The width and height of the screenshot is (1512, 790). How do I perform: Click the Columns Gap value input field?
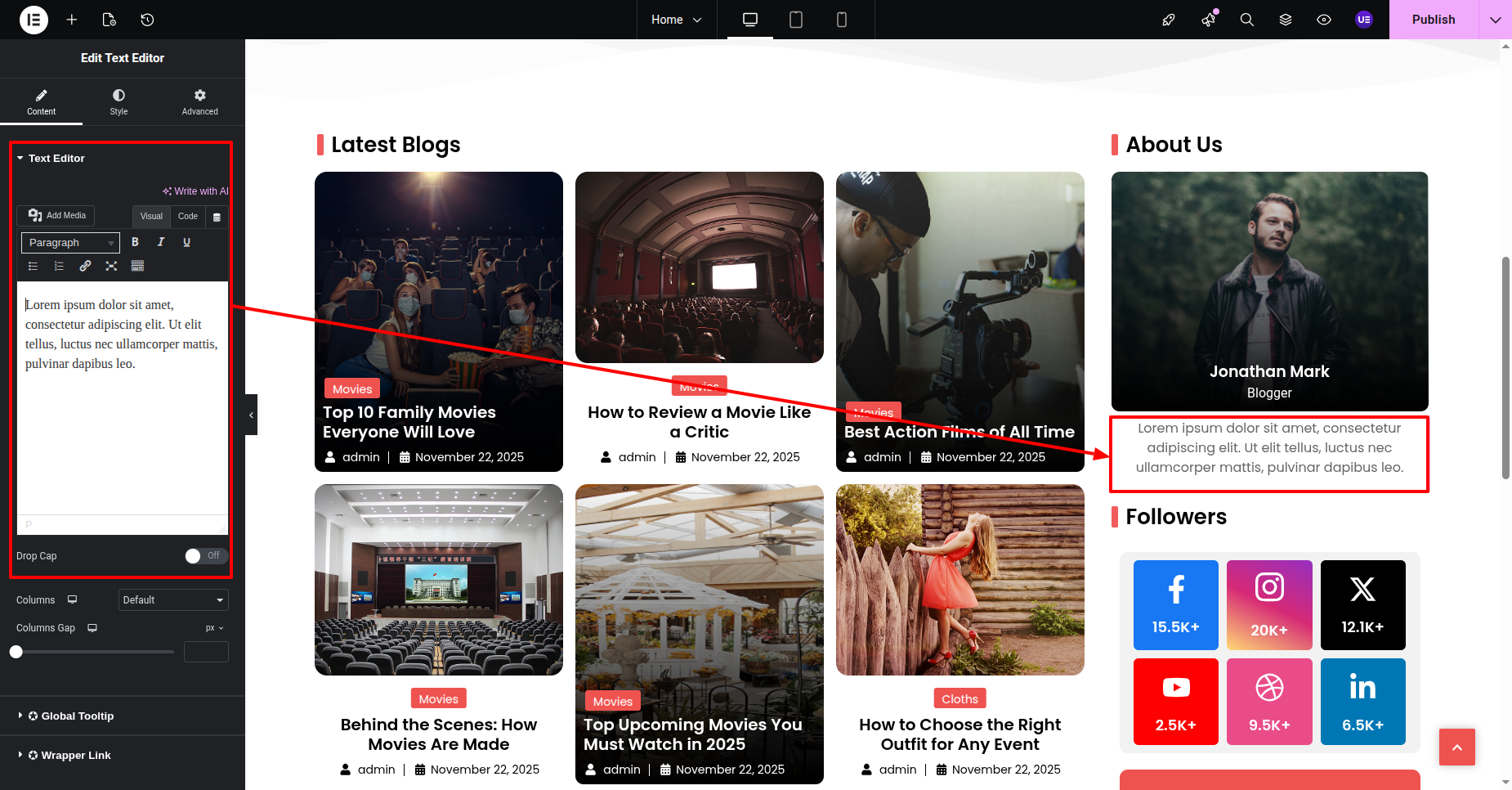(206, 652)
